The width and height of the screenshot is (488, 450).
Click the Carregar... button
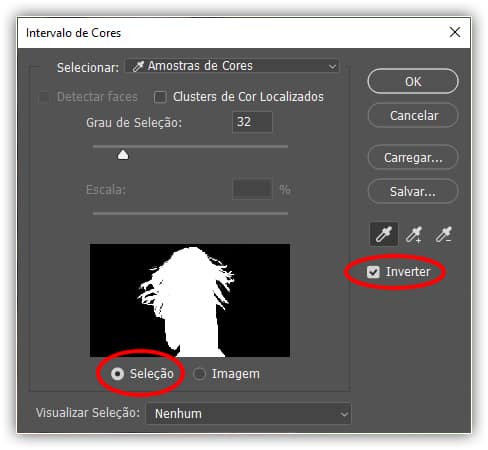pyautogui.click(x=413, y=157)
